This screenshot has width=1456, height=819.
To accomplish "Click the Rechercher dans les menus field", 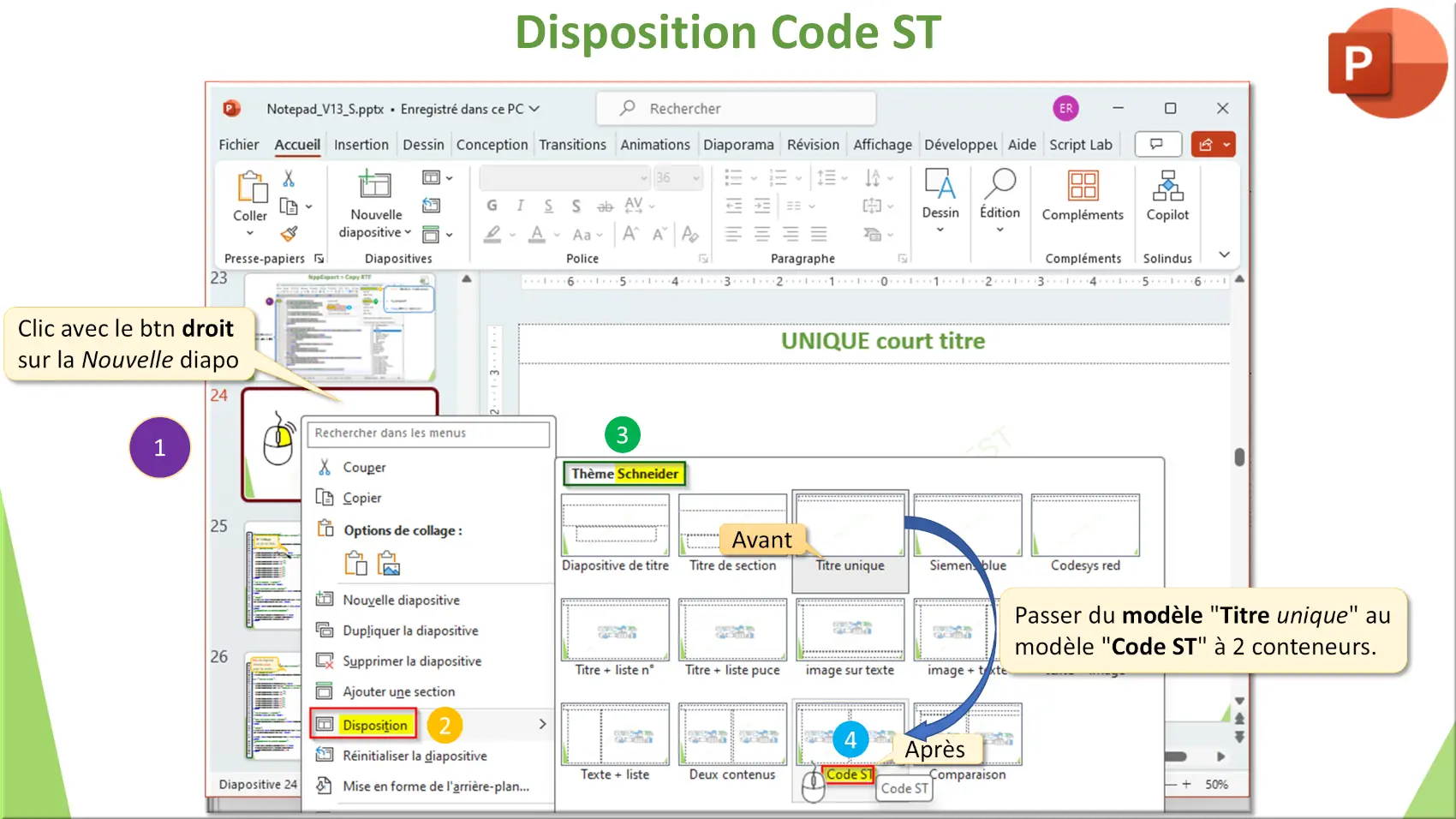I will (x=428, y=433).
